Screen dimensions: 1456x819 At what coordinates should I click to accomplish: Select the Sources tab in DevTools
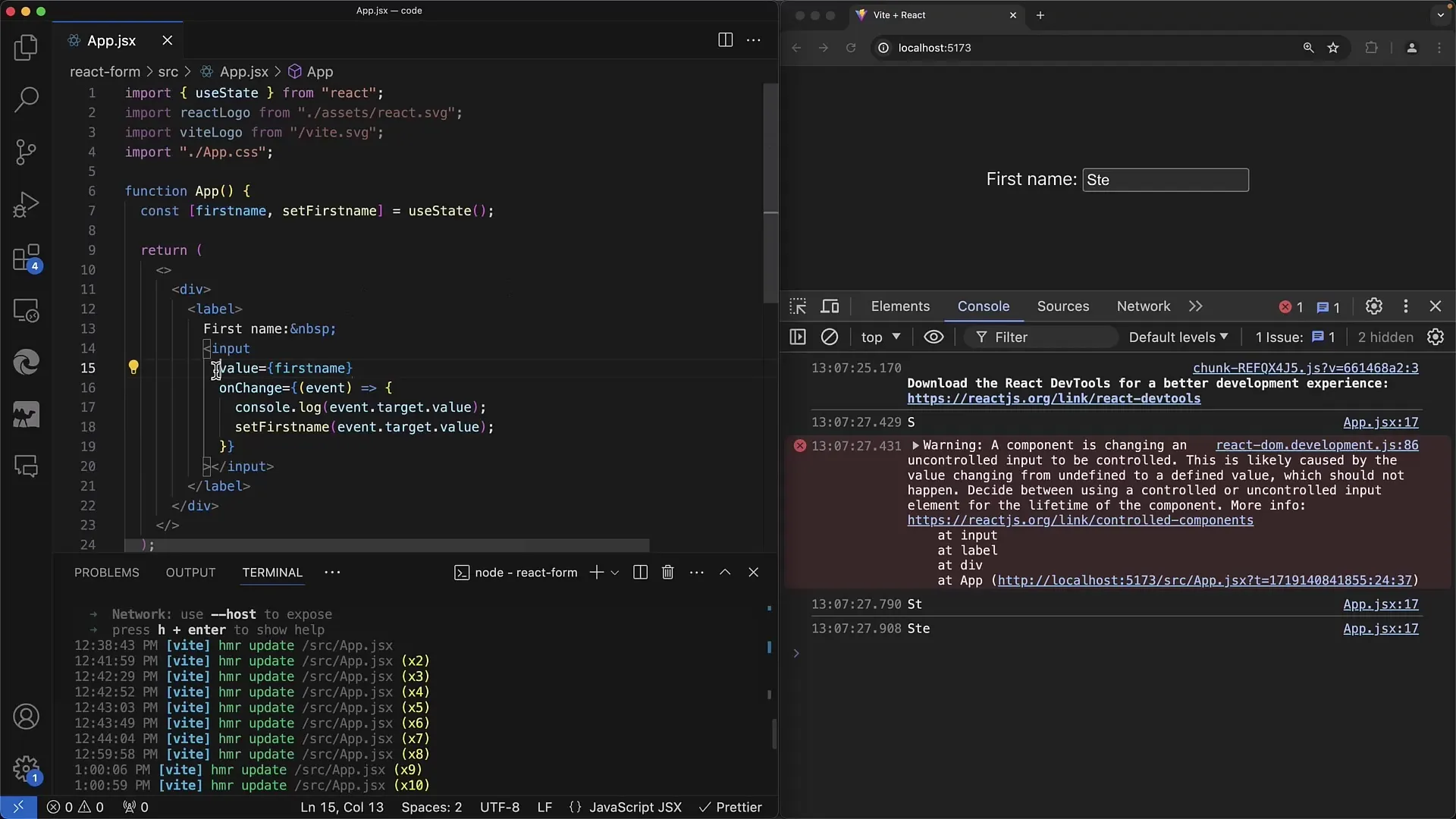click(x=1062, y=306)
